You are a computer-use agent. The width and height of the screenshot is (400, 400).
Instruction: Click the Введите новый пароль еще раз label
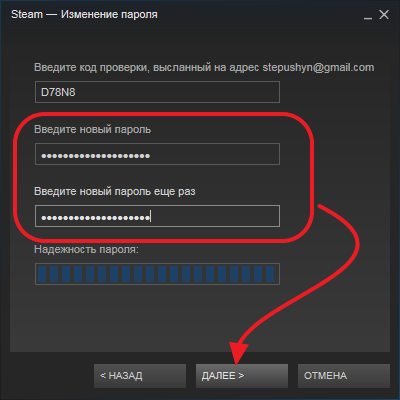pyautogui.click(x=115, y=191)
